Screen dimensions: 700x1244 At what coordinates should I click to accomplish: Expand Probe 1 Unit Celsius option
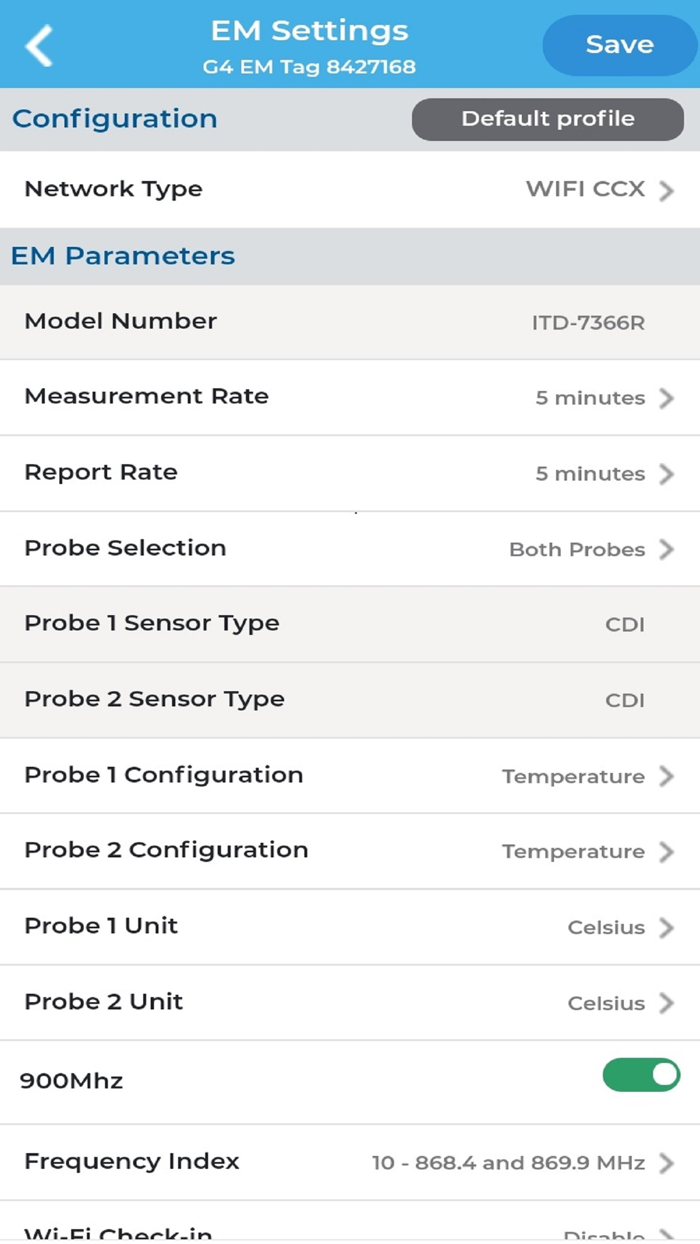606,928
